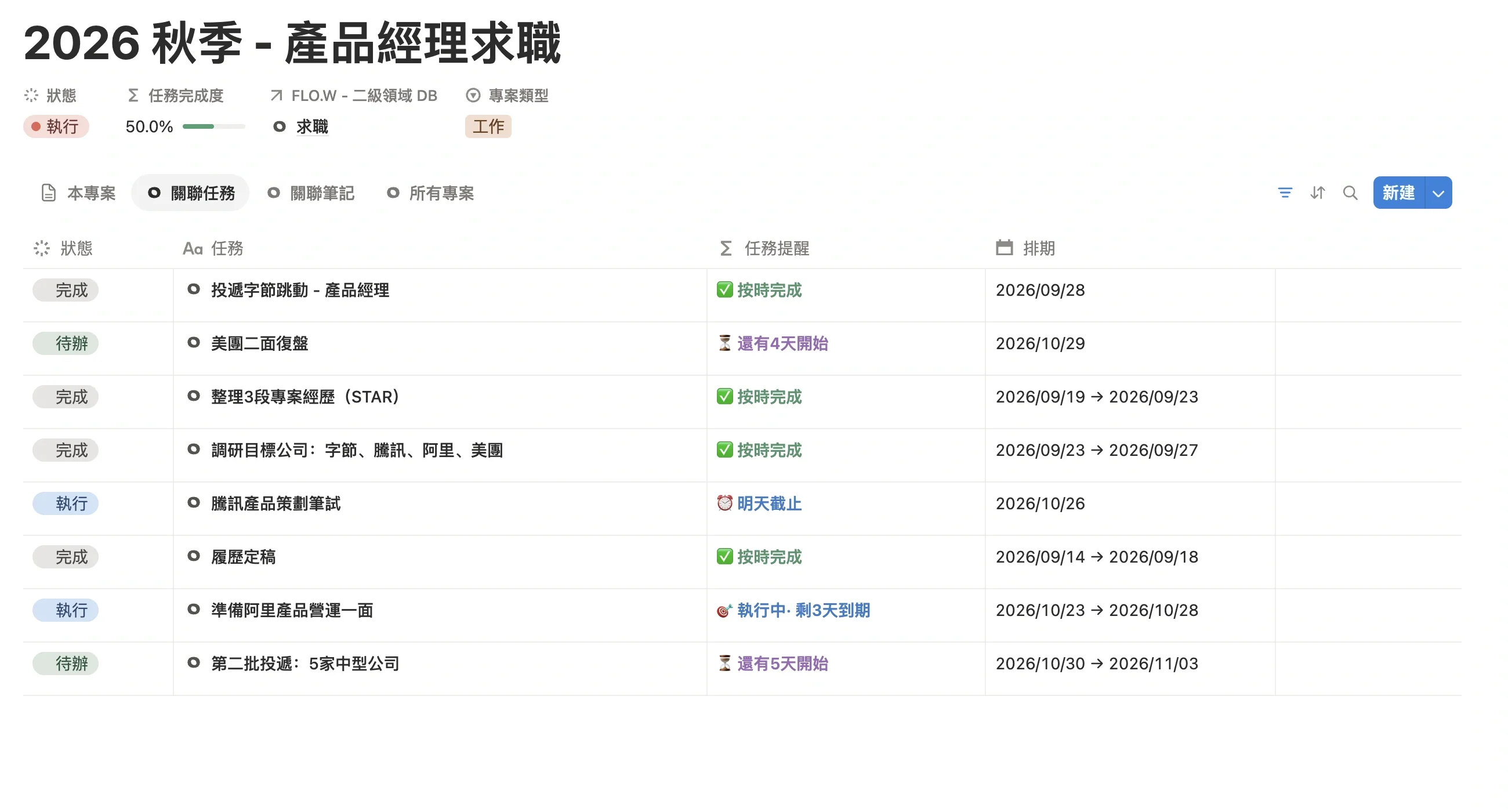The width and height of the screenshot is (1508, 812).
Task: Open the 履歷定稿 page icon
Action: [x=194, y=556]
